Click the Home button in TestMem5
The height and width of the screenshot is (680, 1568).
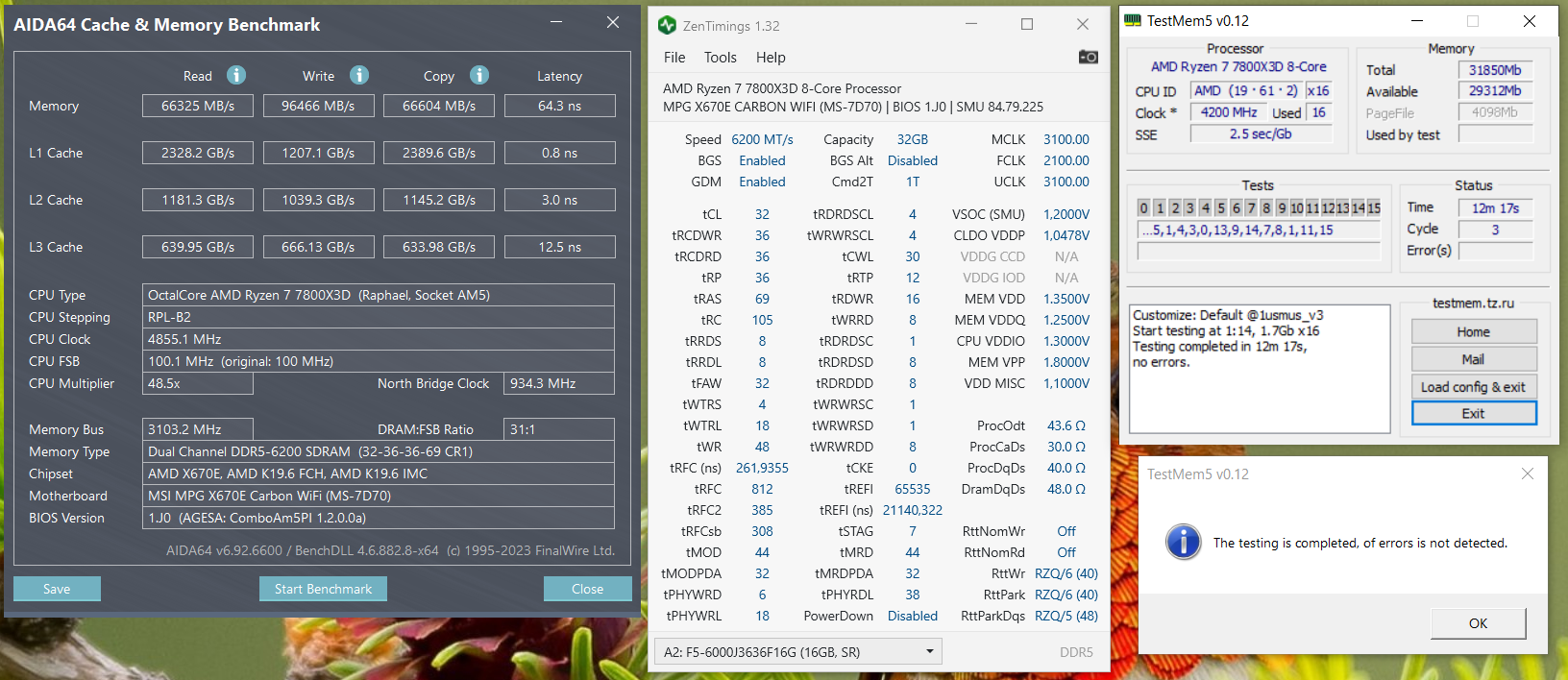click(1474, 331)
